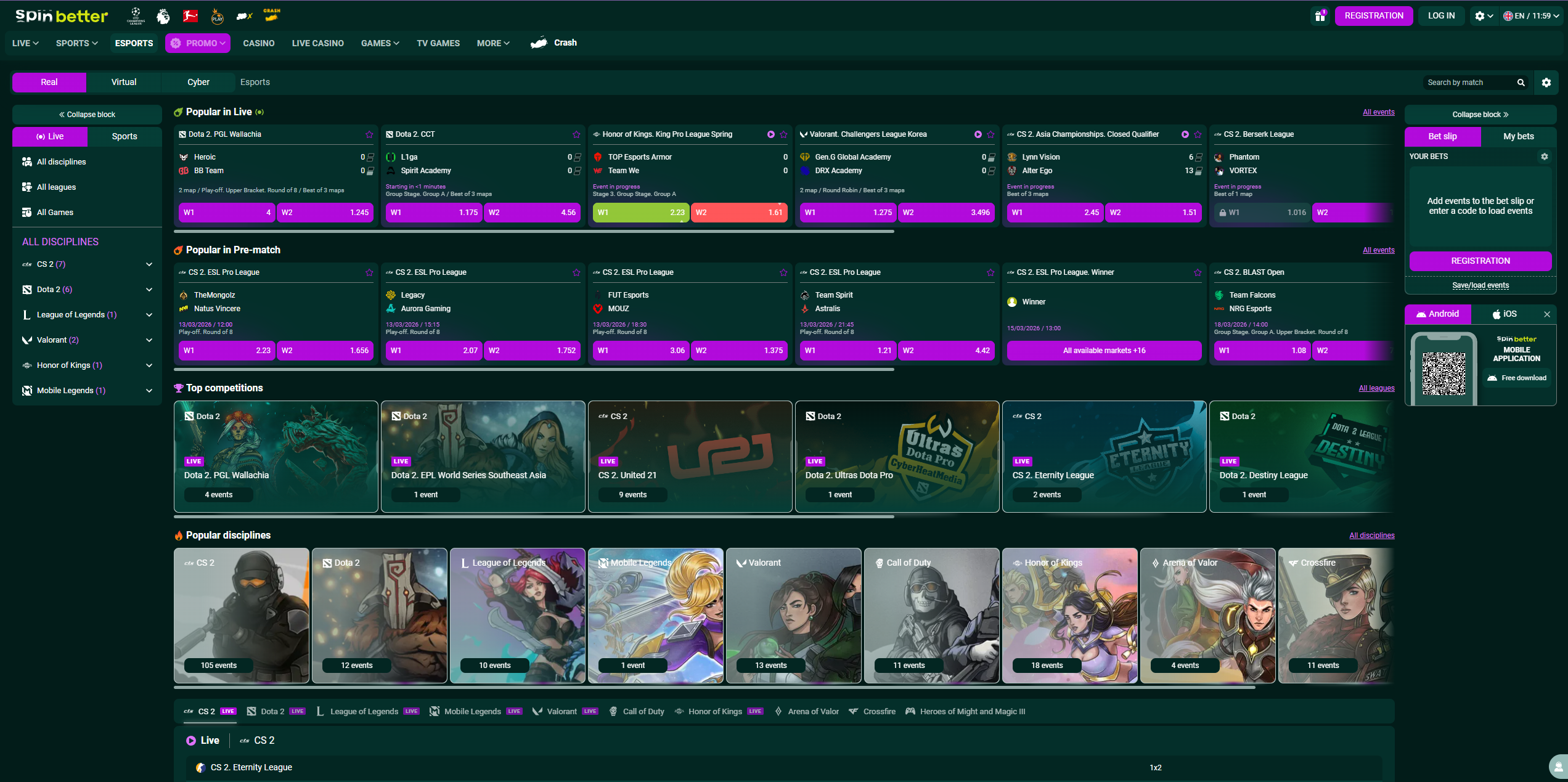Click the REGISTRATION button in the bet slip
The image size is (1568, 782).
click(x=1480, y=261)
